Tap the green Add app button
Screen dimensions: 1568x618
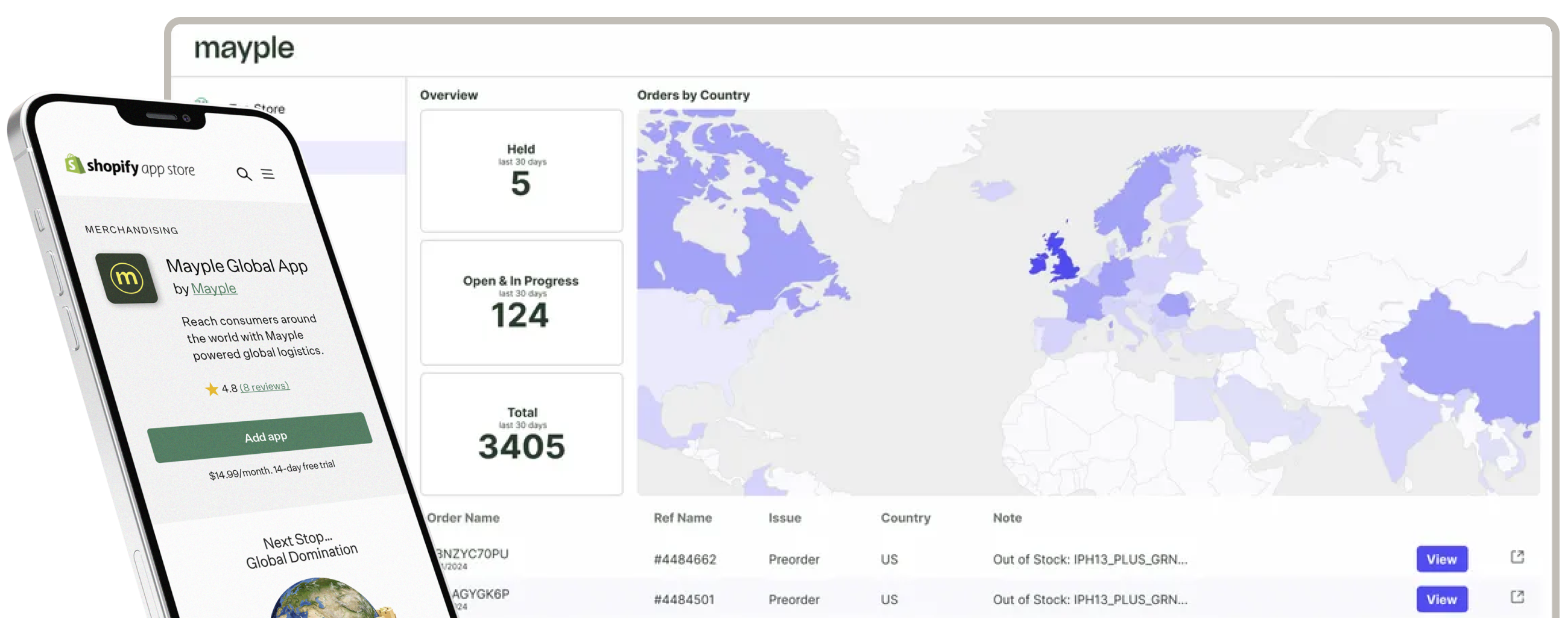[x=260, y=437]
